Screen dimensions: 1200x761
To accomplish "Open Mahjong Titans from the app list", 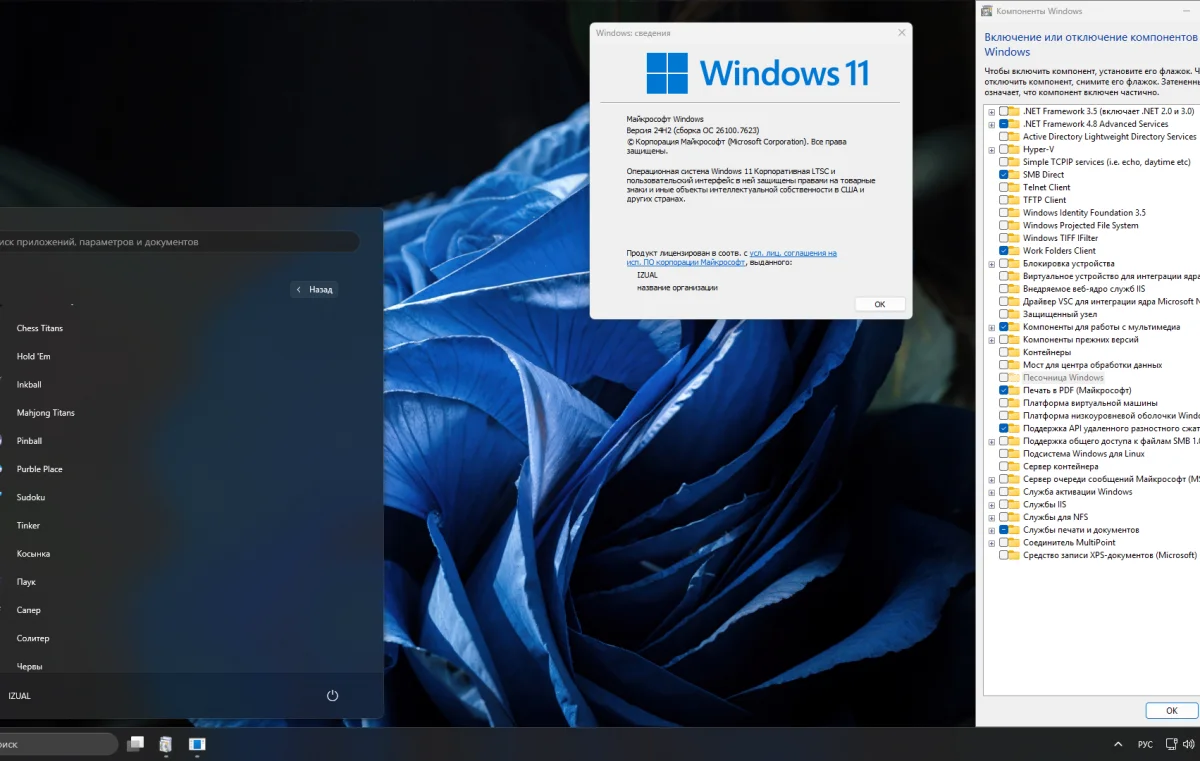I will [x=46, y=413].
